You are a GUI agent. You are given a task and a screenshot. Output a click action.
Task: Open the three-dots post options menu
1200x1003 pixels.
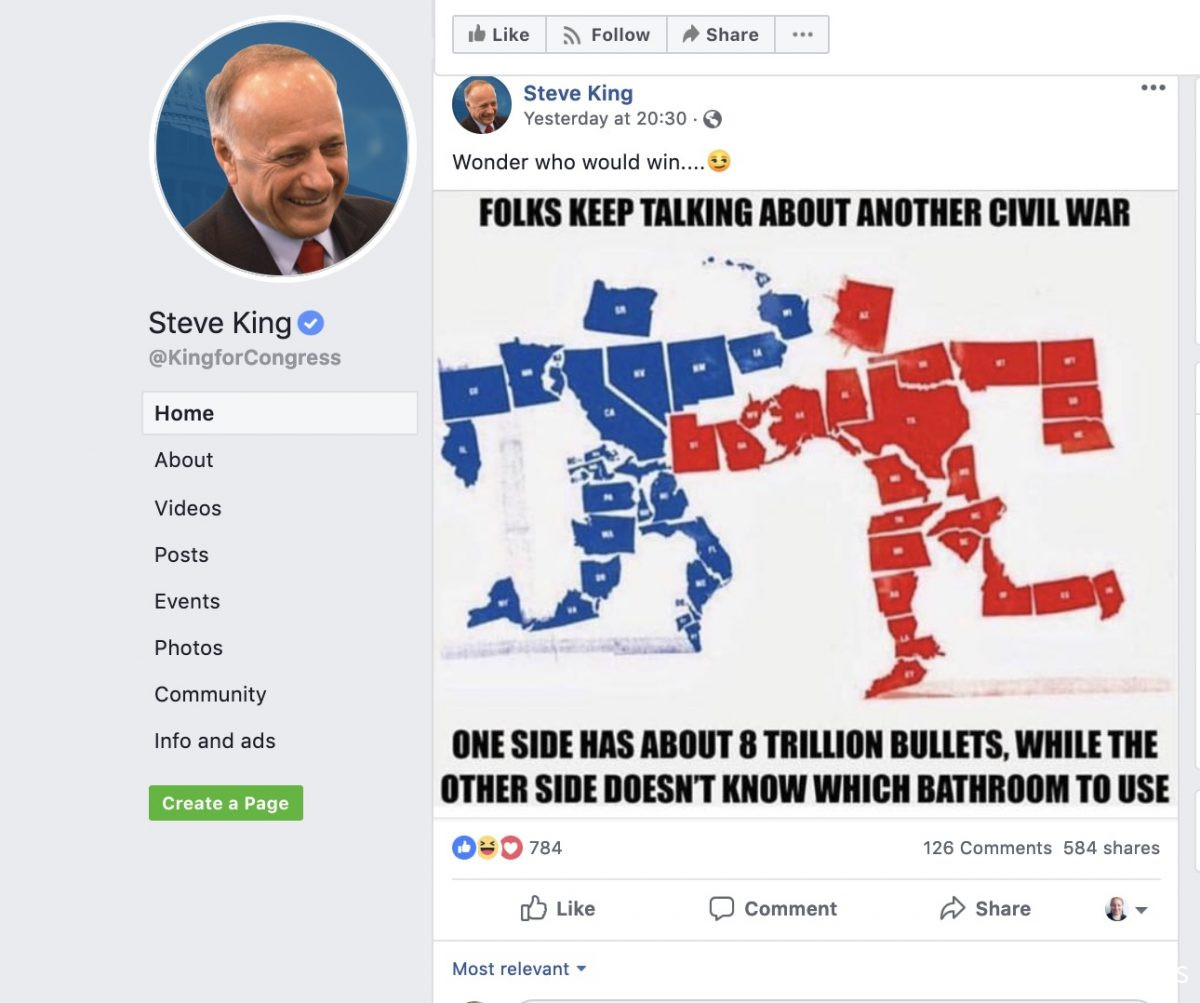pos(1153,88)
